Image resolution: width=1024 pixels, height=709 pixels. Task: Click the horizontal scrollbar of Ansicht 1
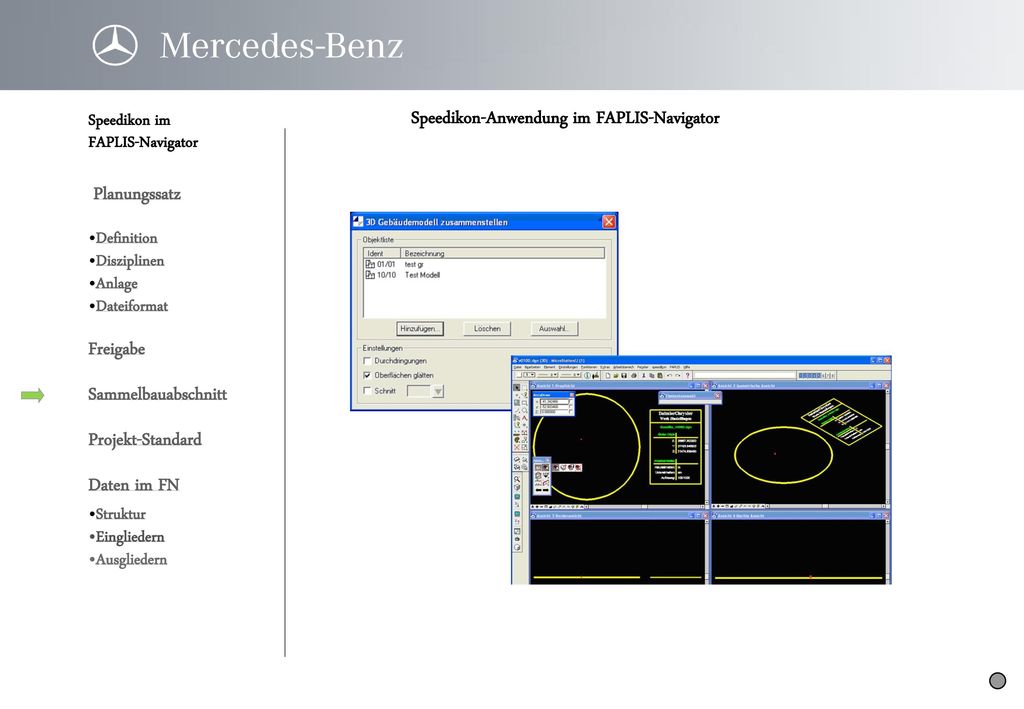[x=645, y=507]
